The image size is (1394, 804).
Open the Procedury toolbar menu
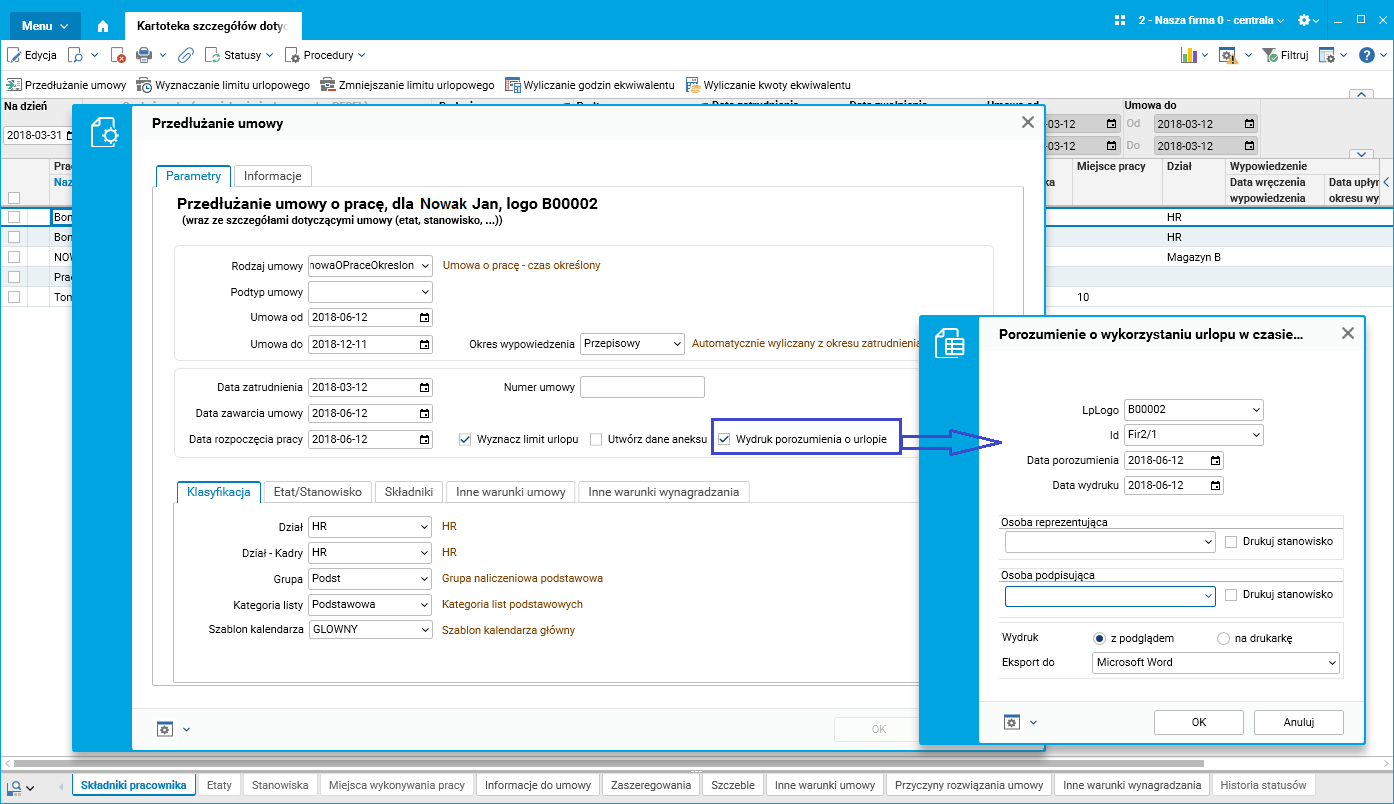coord(325,55)
